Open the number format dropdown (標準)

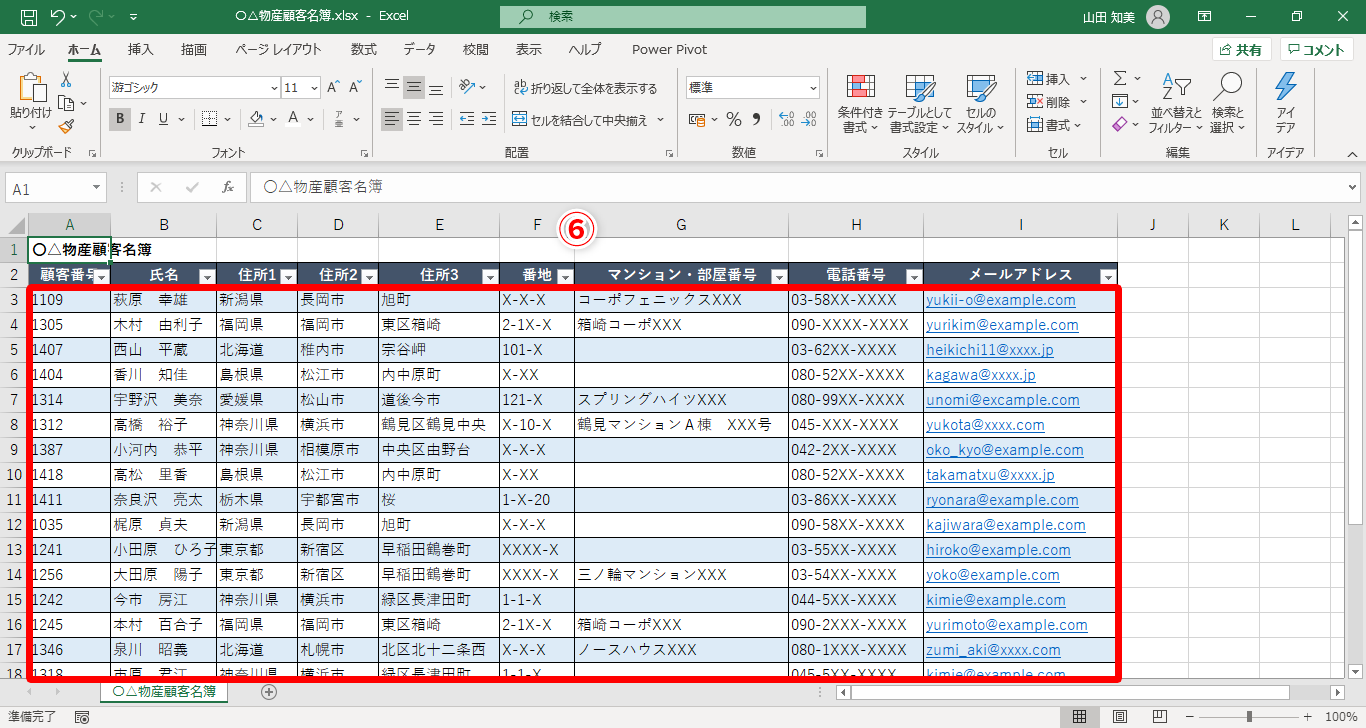click(813, 88)
